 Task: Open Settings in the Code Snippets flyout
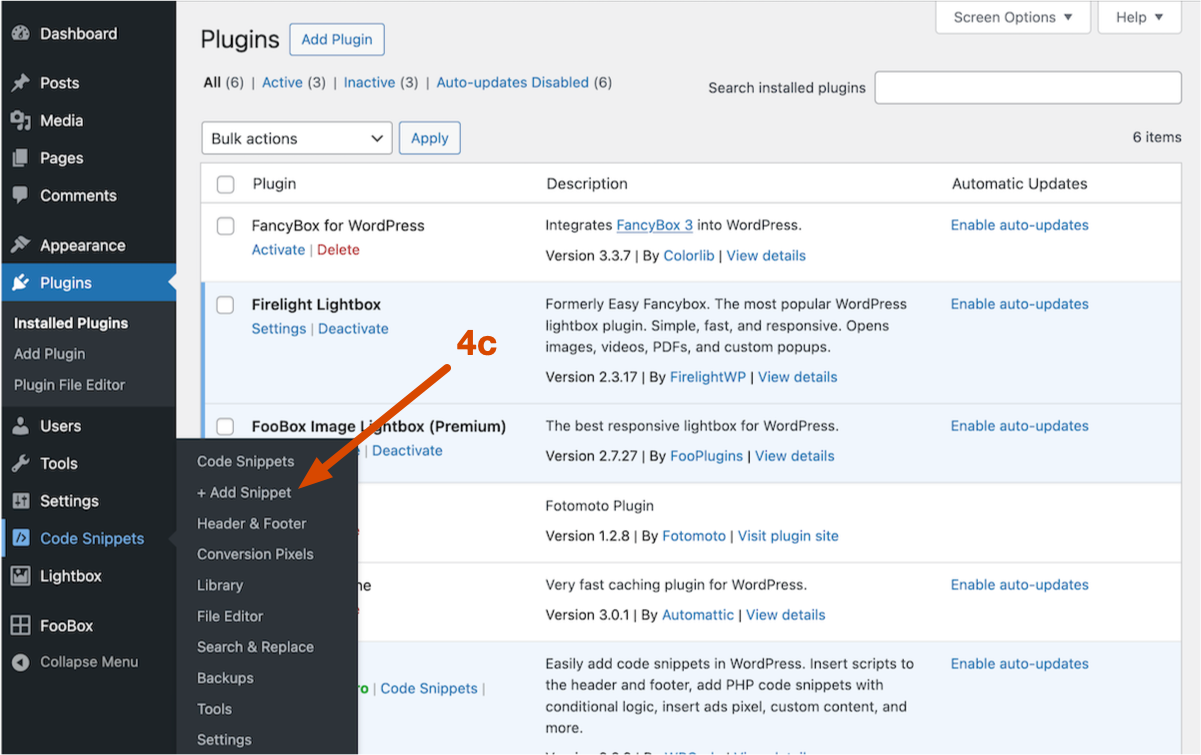pyautogui.click(x=224, y=740)
